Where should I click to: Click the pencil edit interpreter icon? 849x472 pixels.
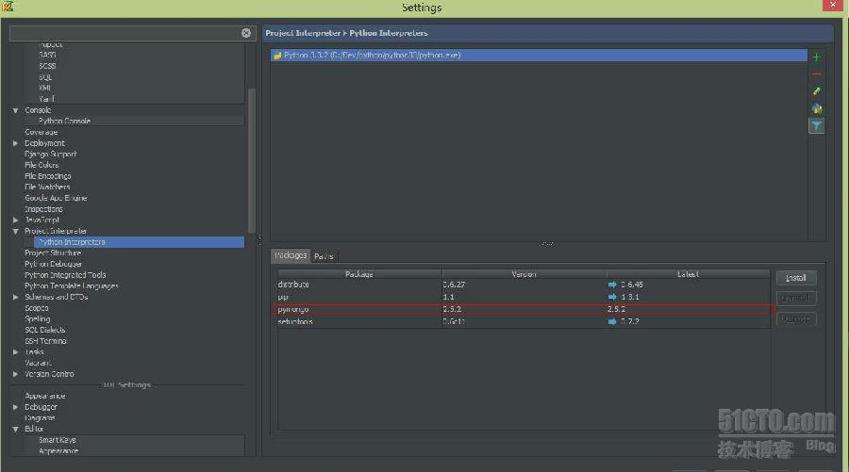tap(816, 91)
